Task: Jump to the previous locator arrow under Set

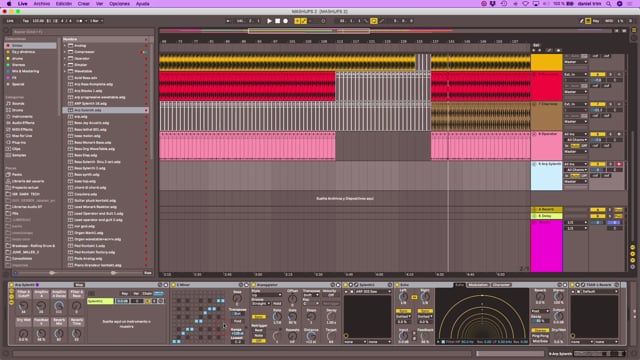Action: point(534,50)
